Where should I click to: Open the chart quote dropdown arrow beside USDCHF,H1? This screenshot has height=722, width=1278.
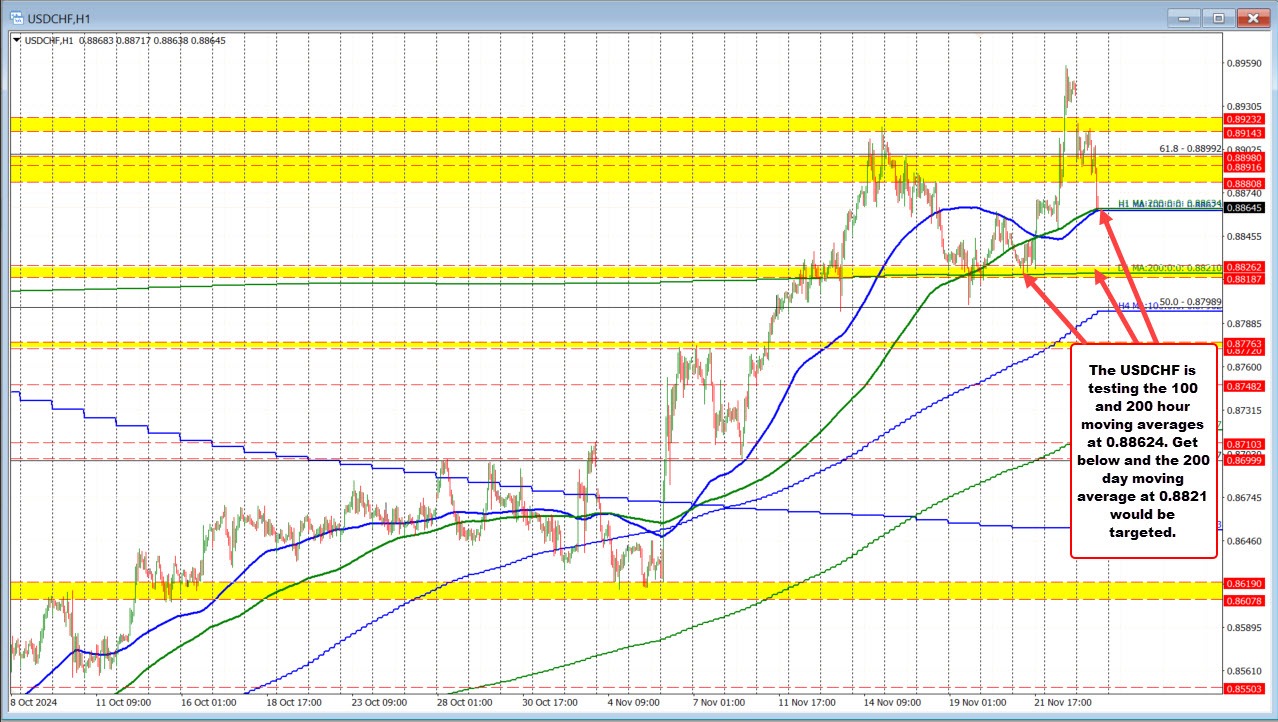click(18, 41)
